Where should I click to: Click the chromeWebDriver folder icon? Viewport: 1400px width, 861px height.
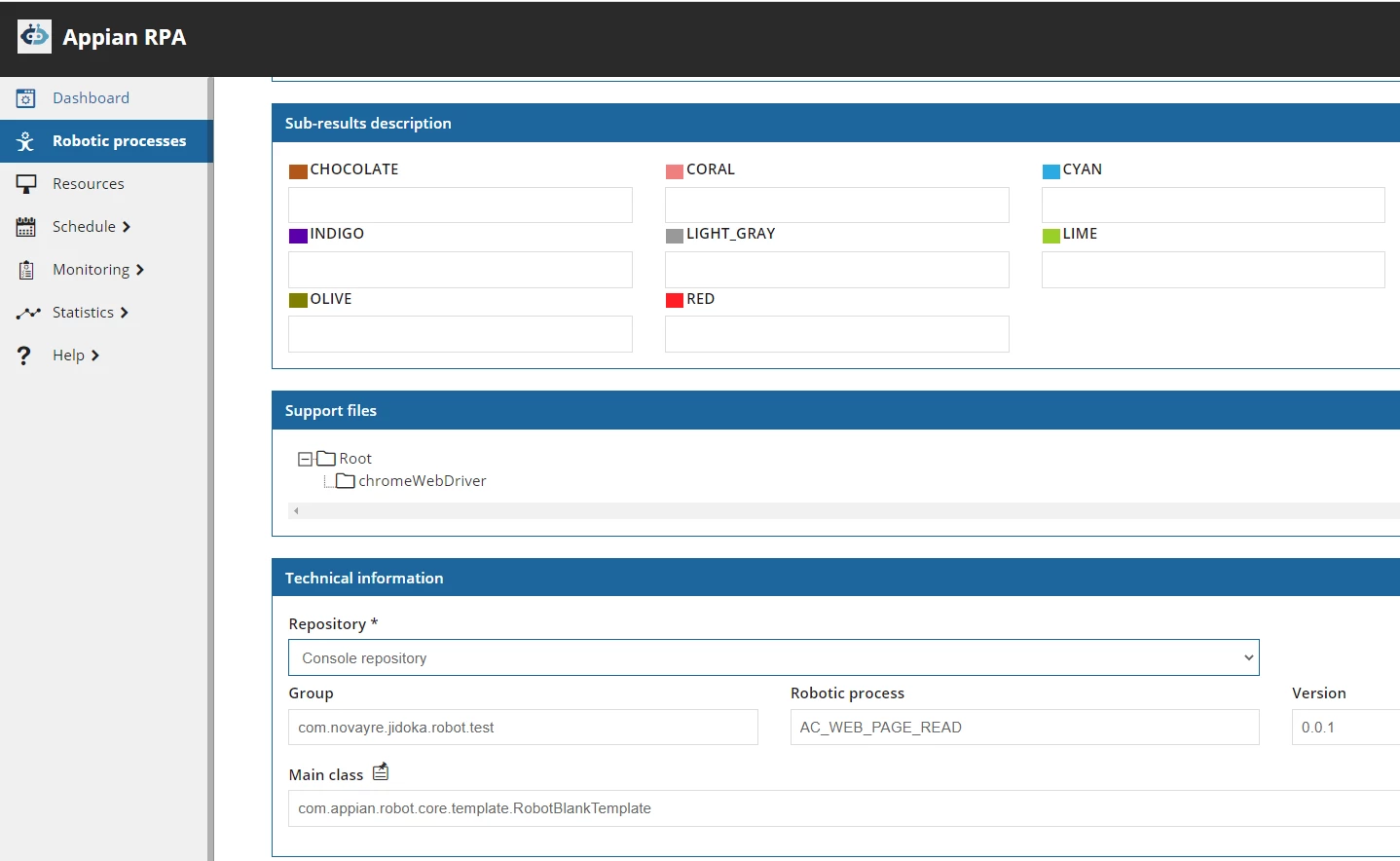click(346, 480)
